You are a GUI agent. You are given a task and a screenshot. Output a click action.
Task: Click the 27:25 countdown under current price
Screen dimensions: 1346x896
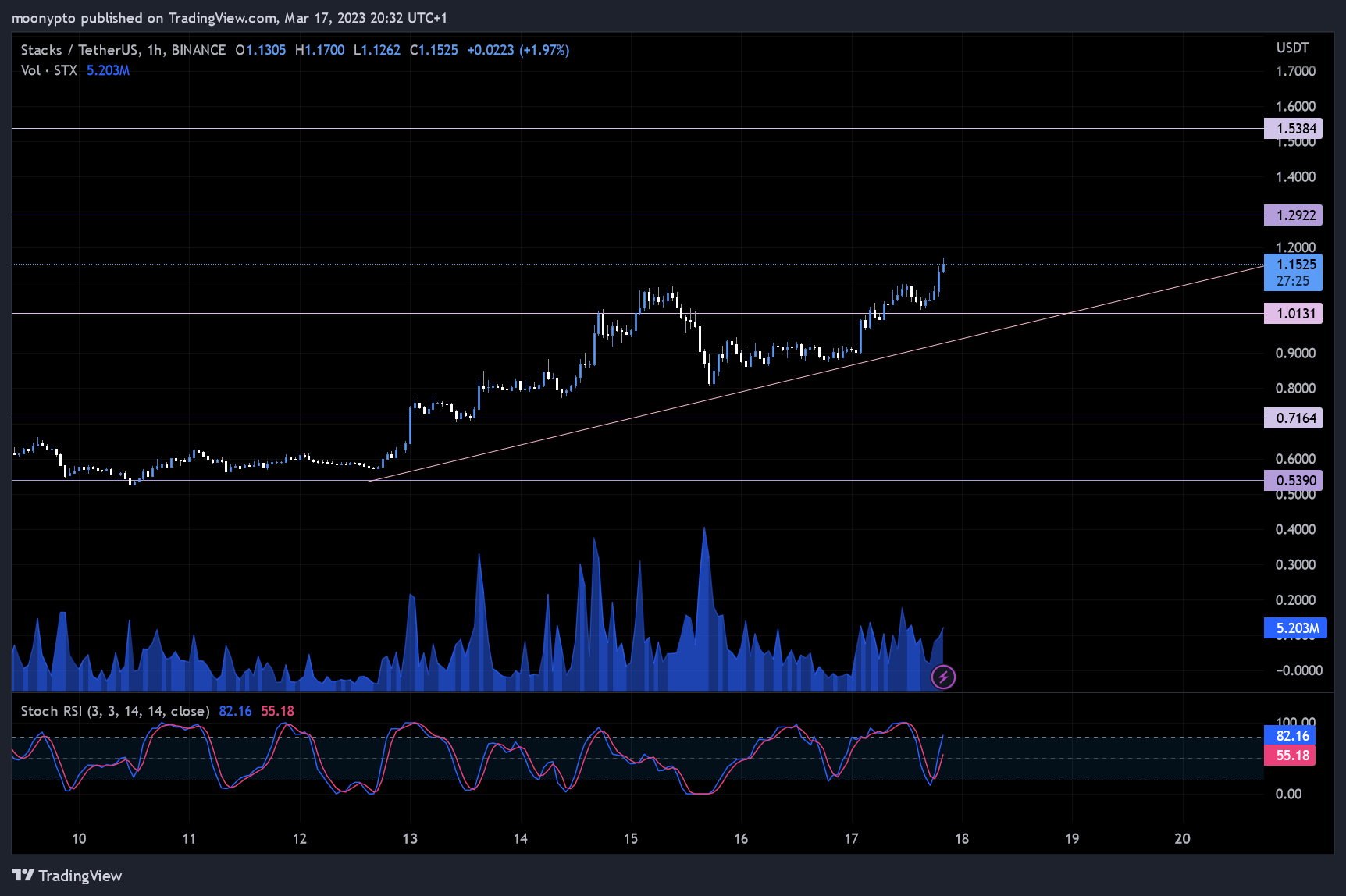click(1293, 281)
